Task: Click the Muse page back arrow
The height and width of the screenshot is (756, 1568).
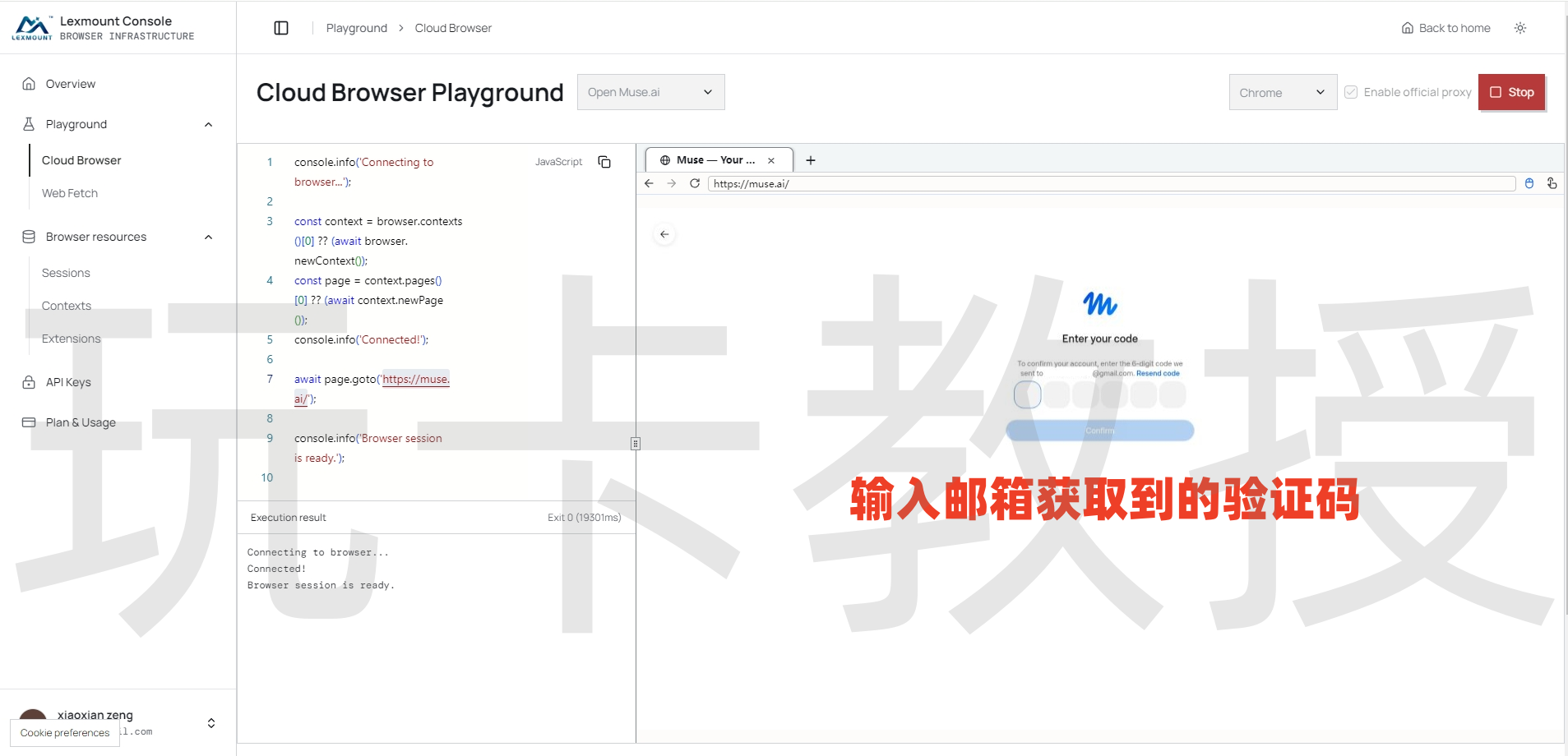Action: pos(664,234)
